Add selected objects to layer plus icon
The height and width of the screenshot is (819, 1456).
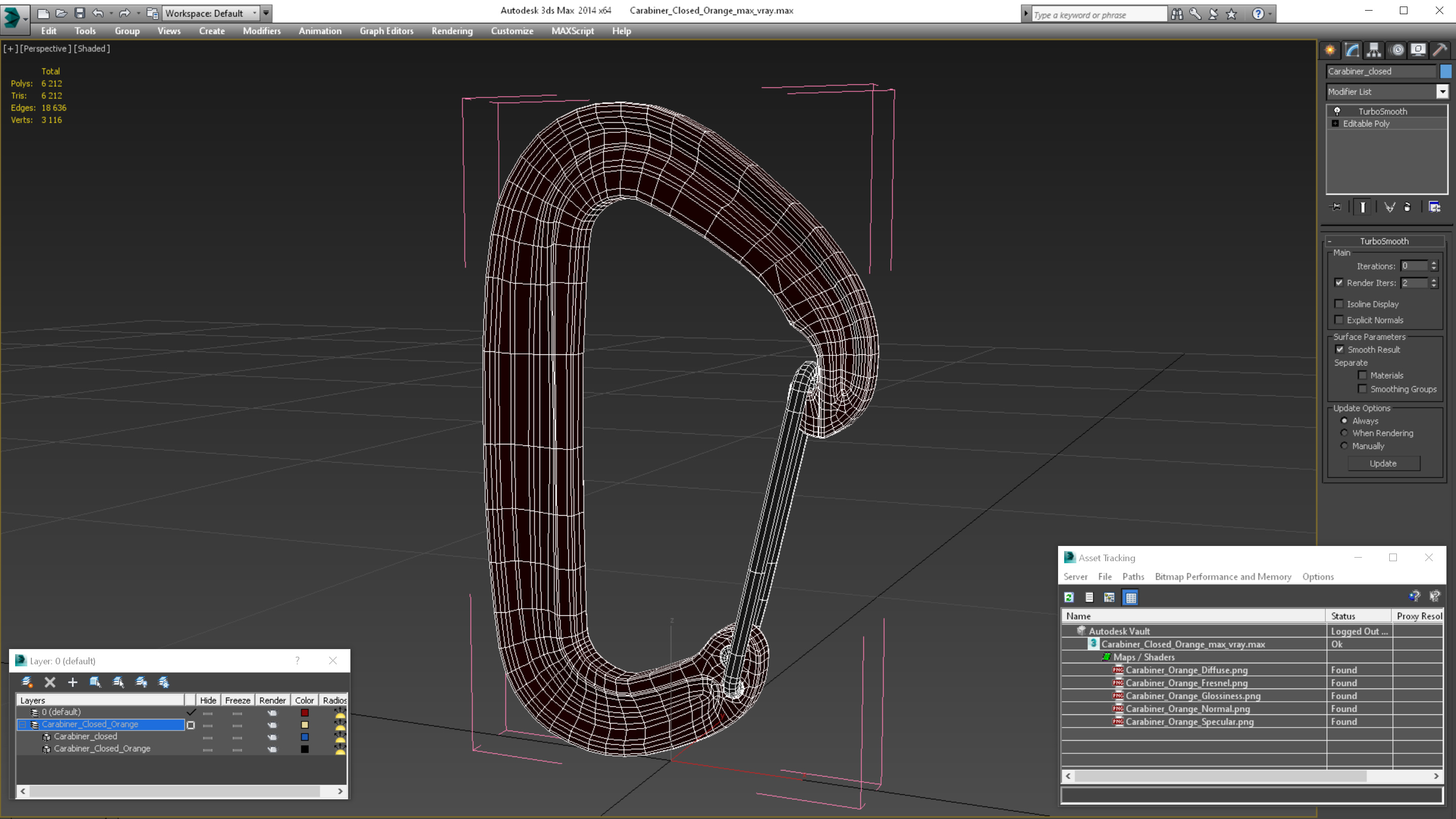pyautogui.click(x=72, y=682)
